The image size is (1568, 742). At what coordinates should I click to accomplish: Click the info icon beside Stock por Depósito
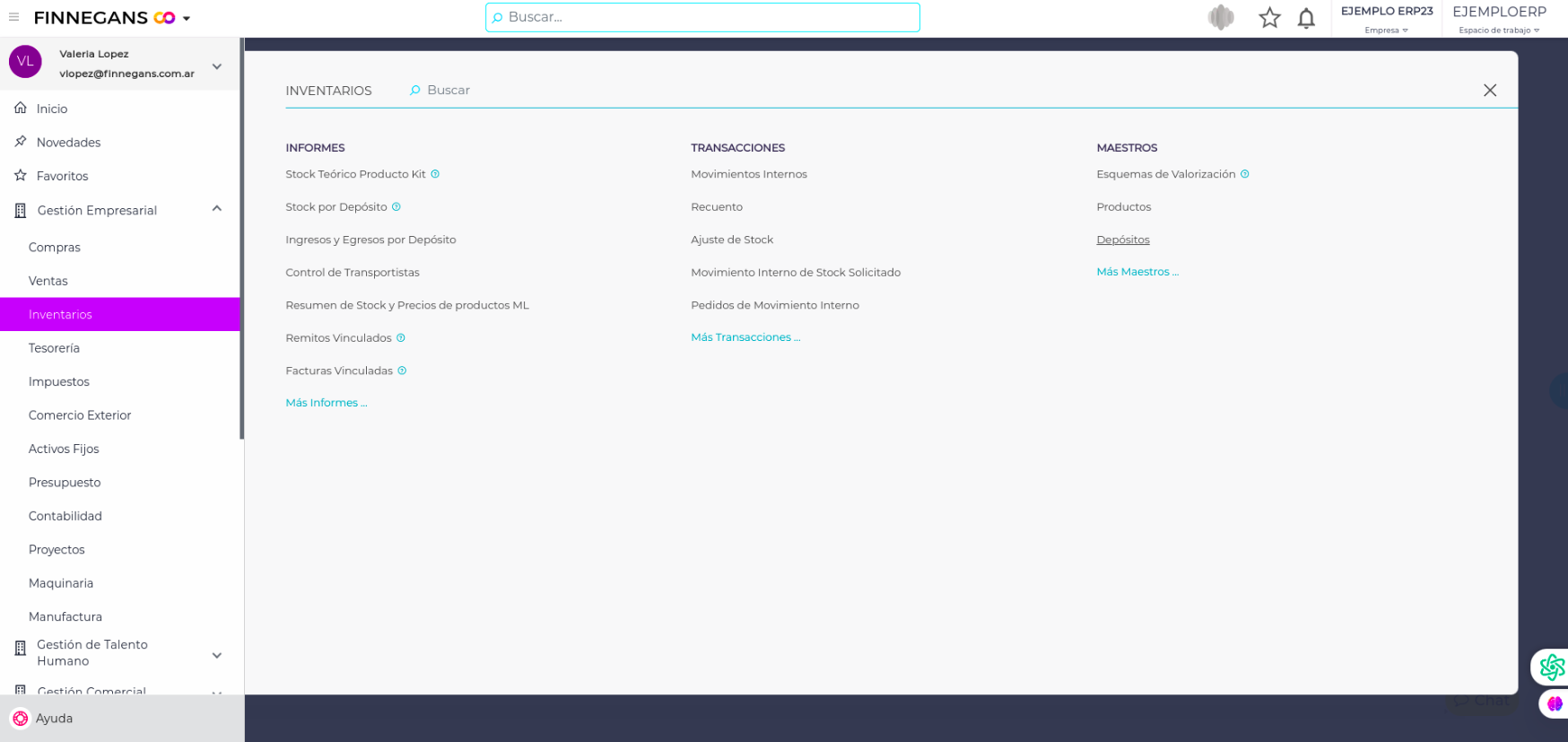pos(396,207)
